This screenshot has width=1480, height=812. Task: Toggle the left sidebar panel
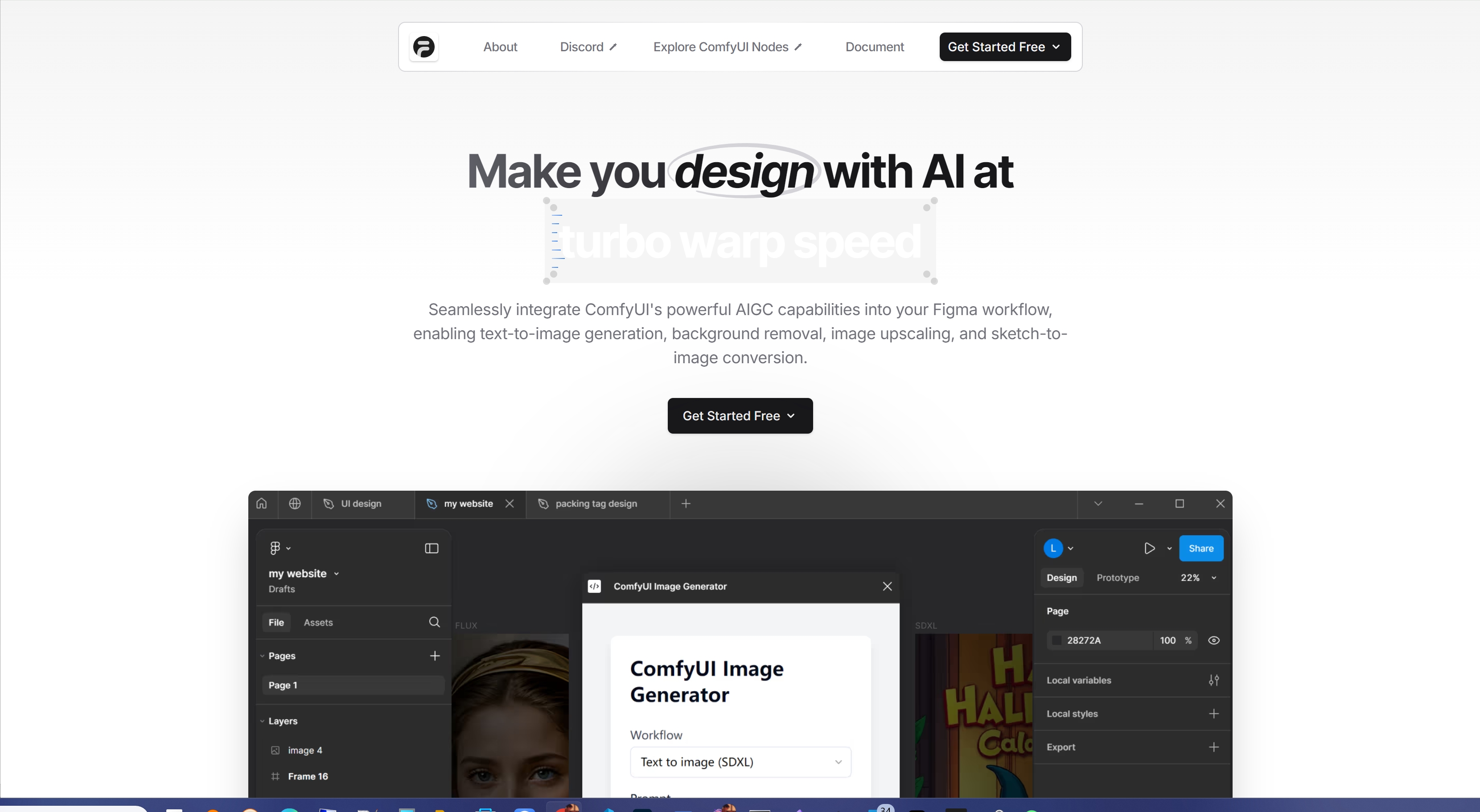(x=431, y=549)
